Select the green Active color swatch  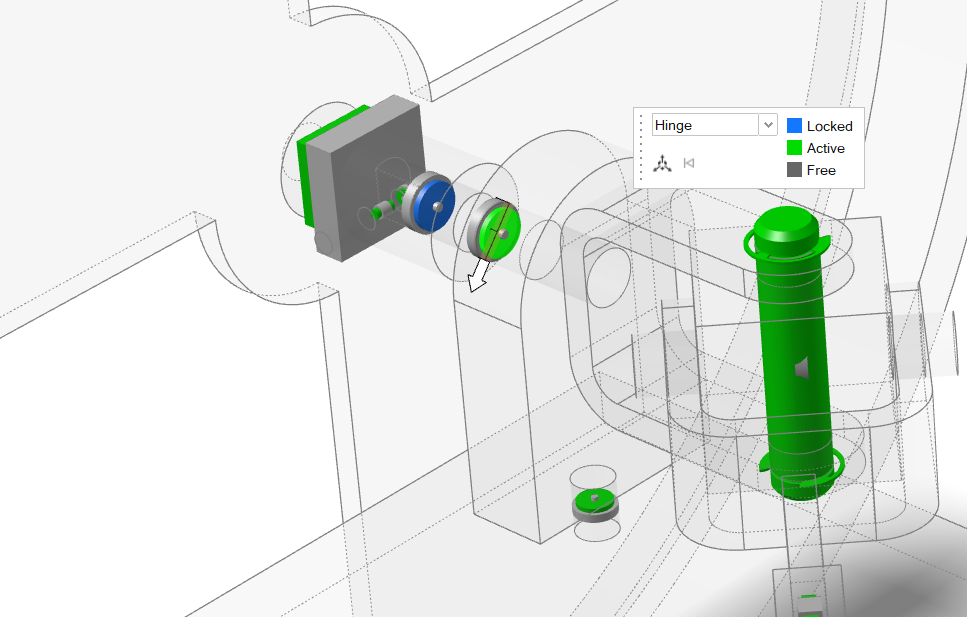(x=794, y=148)
